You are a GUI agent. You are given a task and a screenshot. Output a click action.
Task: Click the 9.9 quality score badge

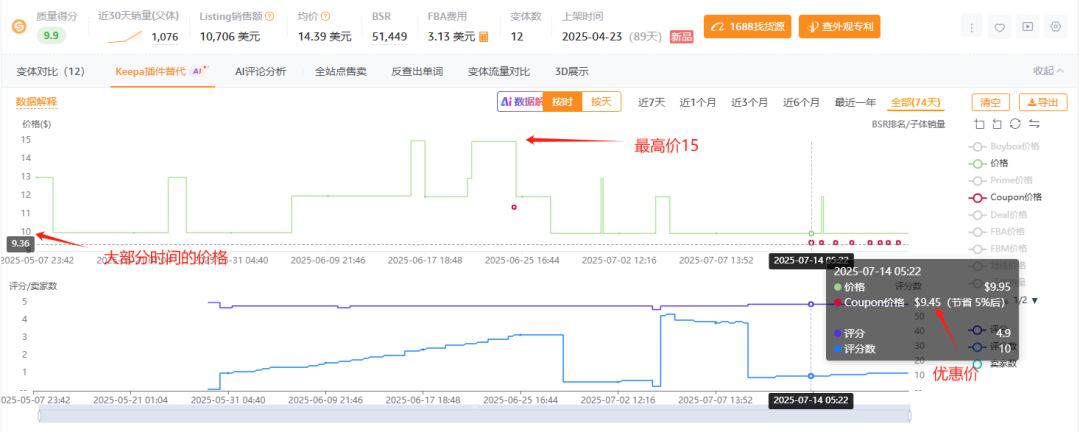[x=51, y=37]
